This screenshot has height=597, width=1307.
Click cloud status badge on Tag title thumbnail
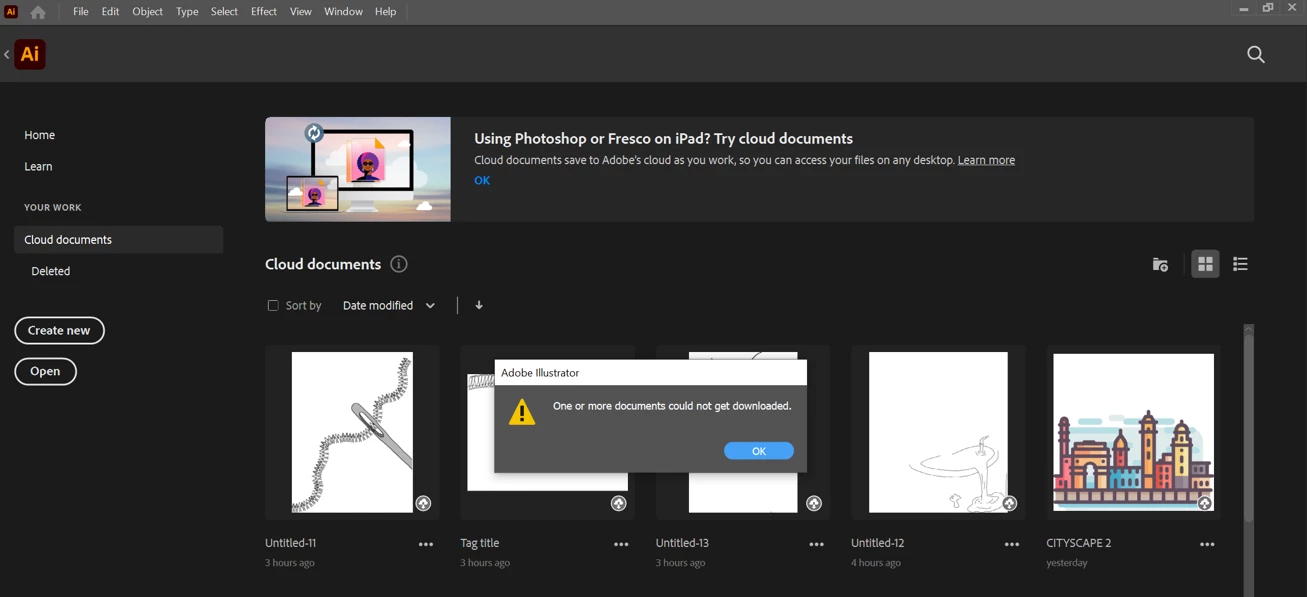click(618, 503)
